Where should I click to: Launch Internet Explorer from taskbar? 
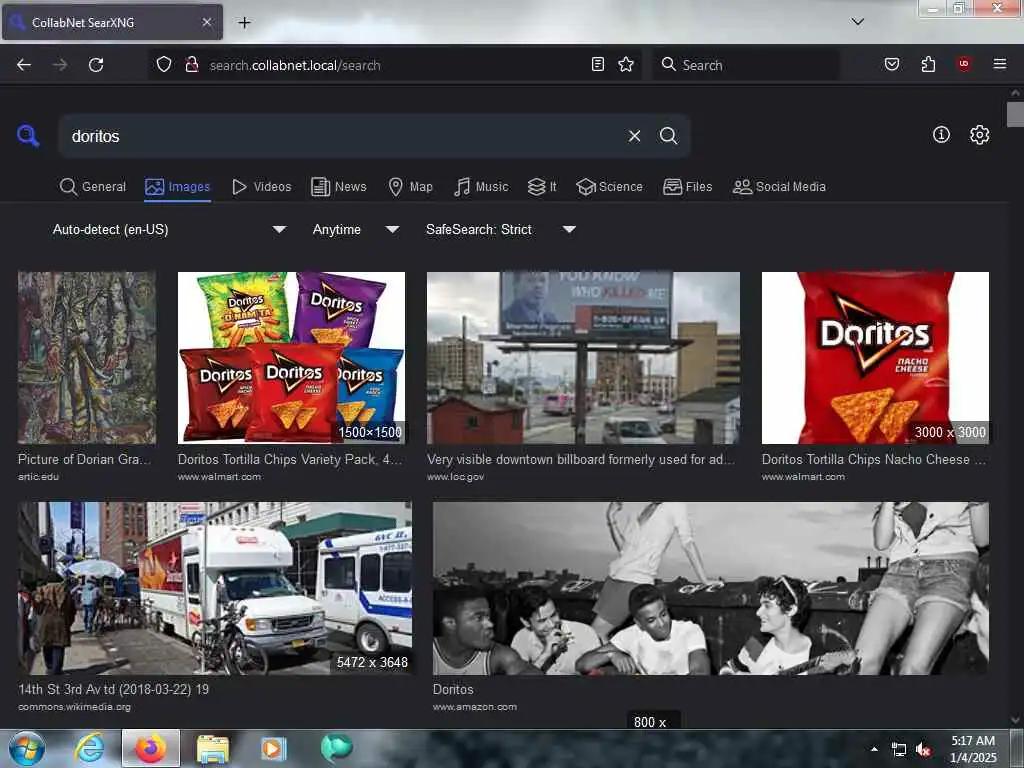(x=89, y=748)
